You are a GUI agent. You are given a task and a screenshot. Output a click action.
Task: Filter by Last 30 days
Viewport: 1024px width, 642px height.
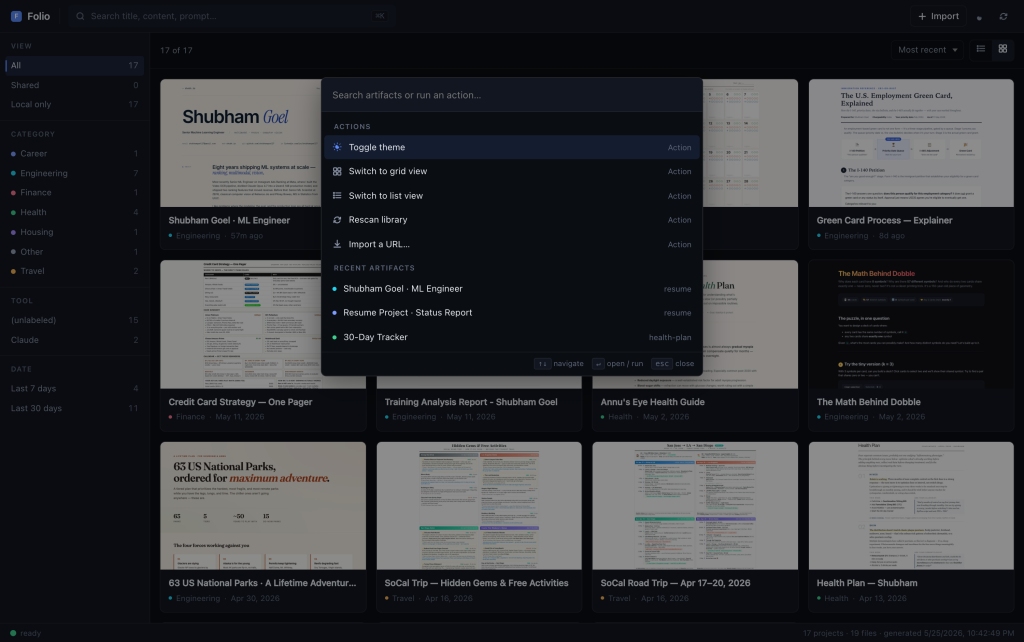coord(74,408)
